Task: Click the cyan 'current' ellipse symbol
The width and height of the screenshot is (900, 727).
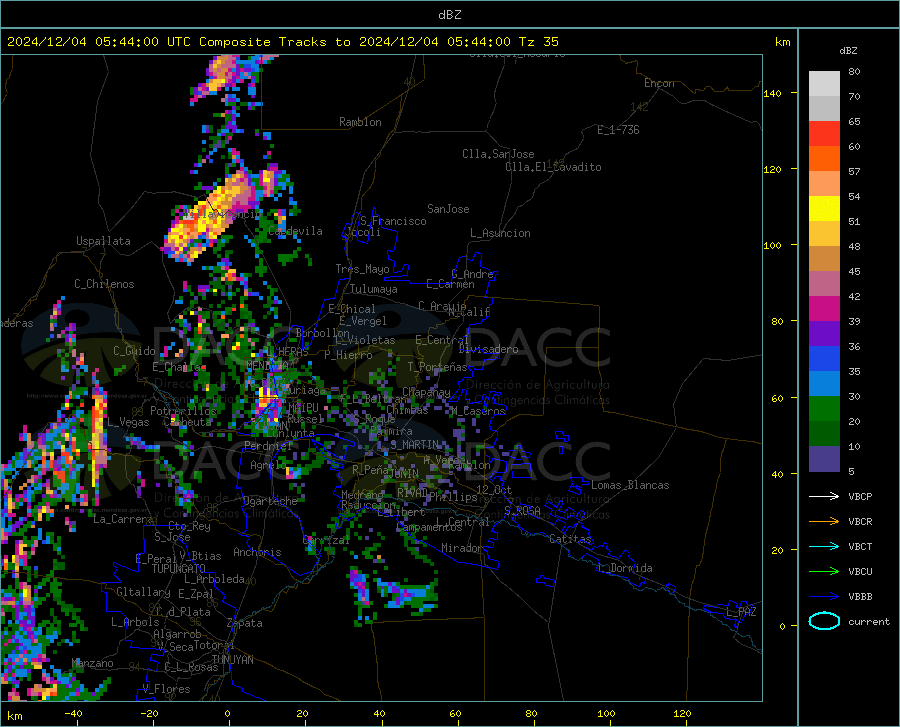Action: 824,621
